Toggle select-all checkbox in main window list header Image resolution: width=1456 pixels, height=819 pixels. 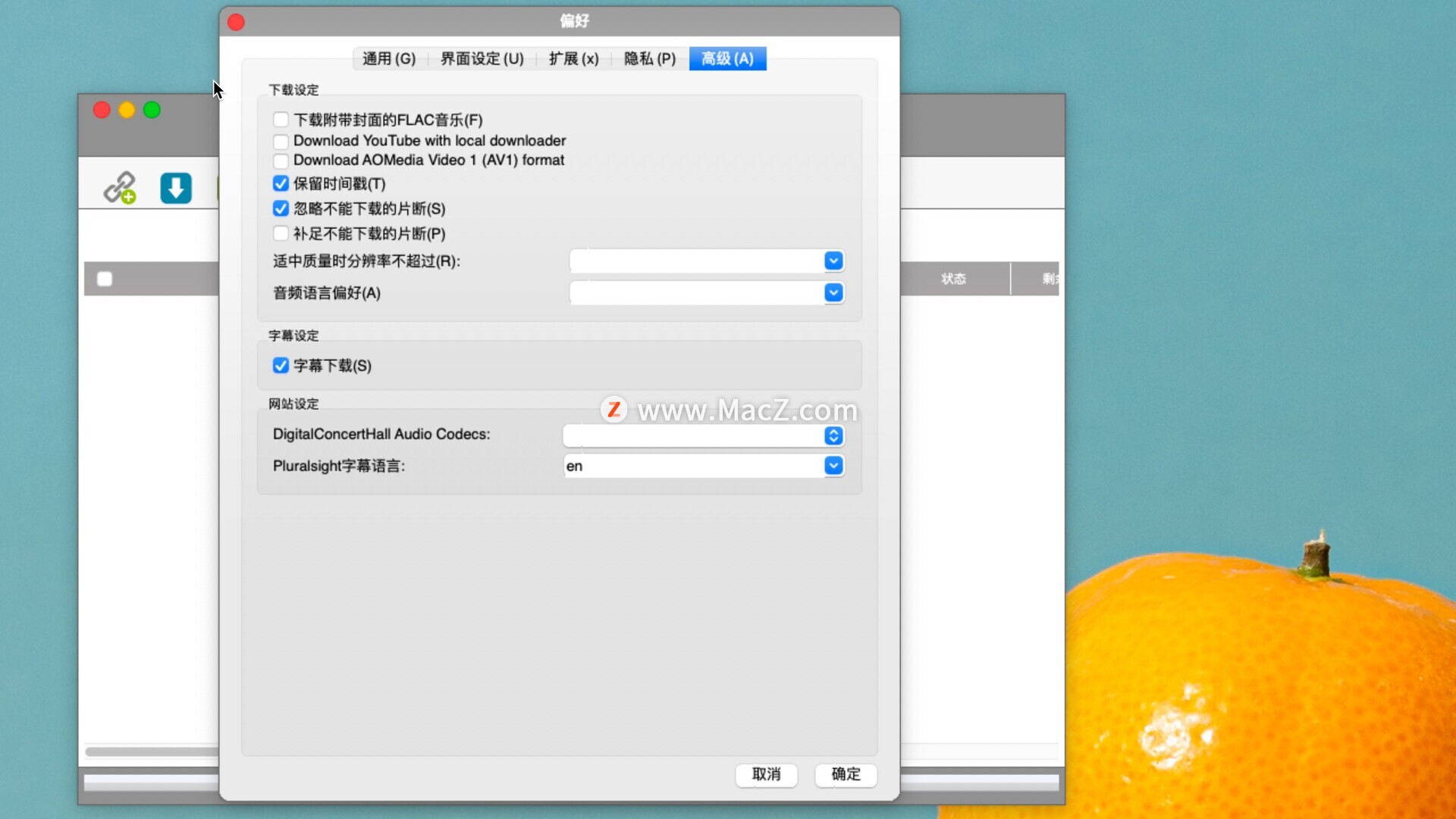click(x=105, y=279)
